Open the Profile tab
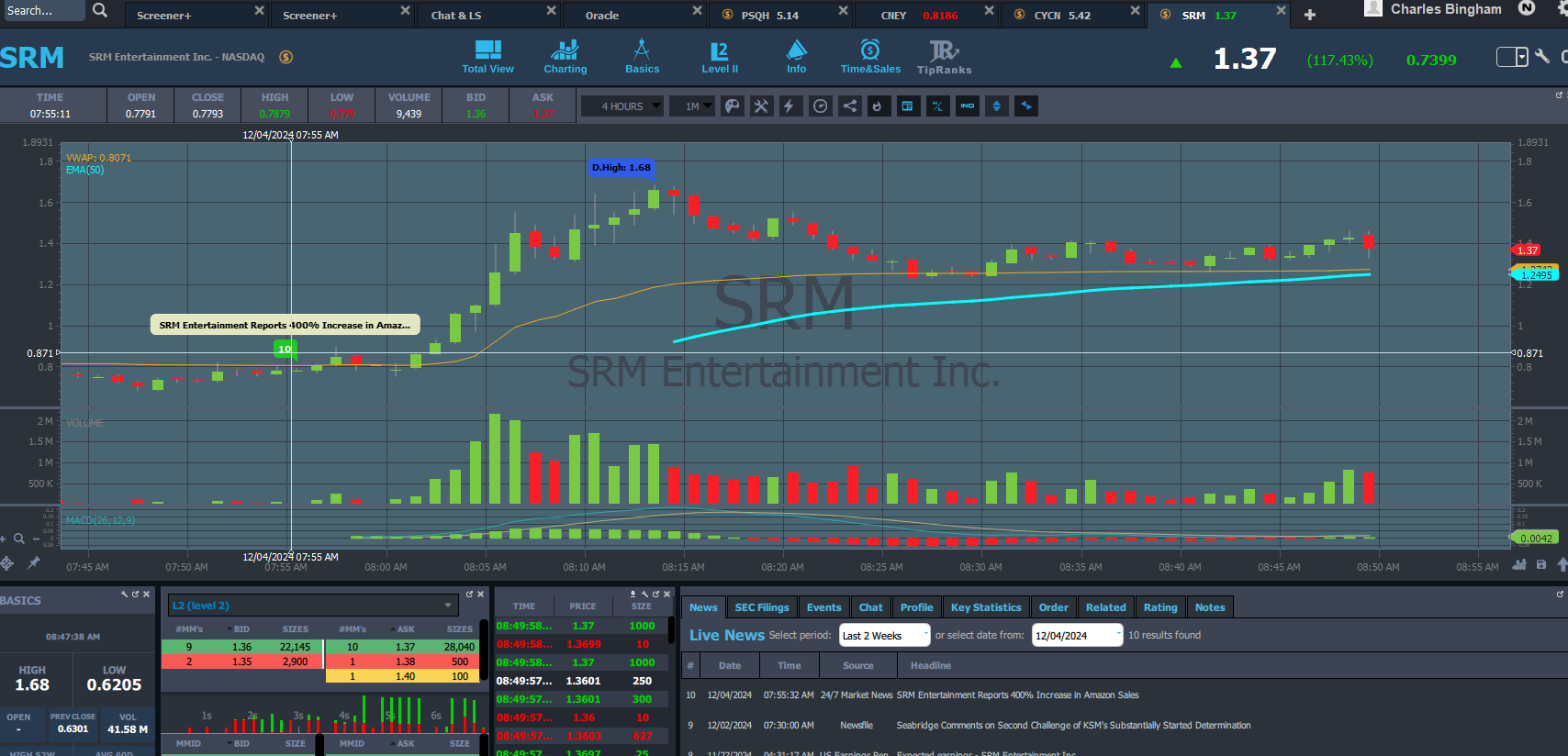This screenshot has height=756, width=1568. [916, 607]
